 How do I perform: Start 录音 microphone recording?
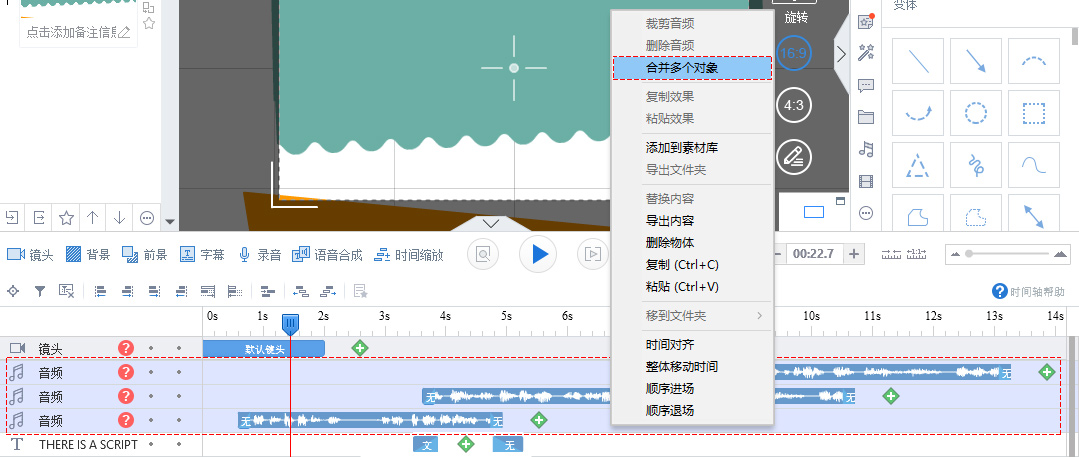[x=260, y=254]
